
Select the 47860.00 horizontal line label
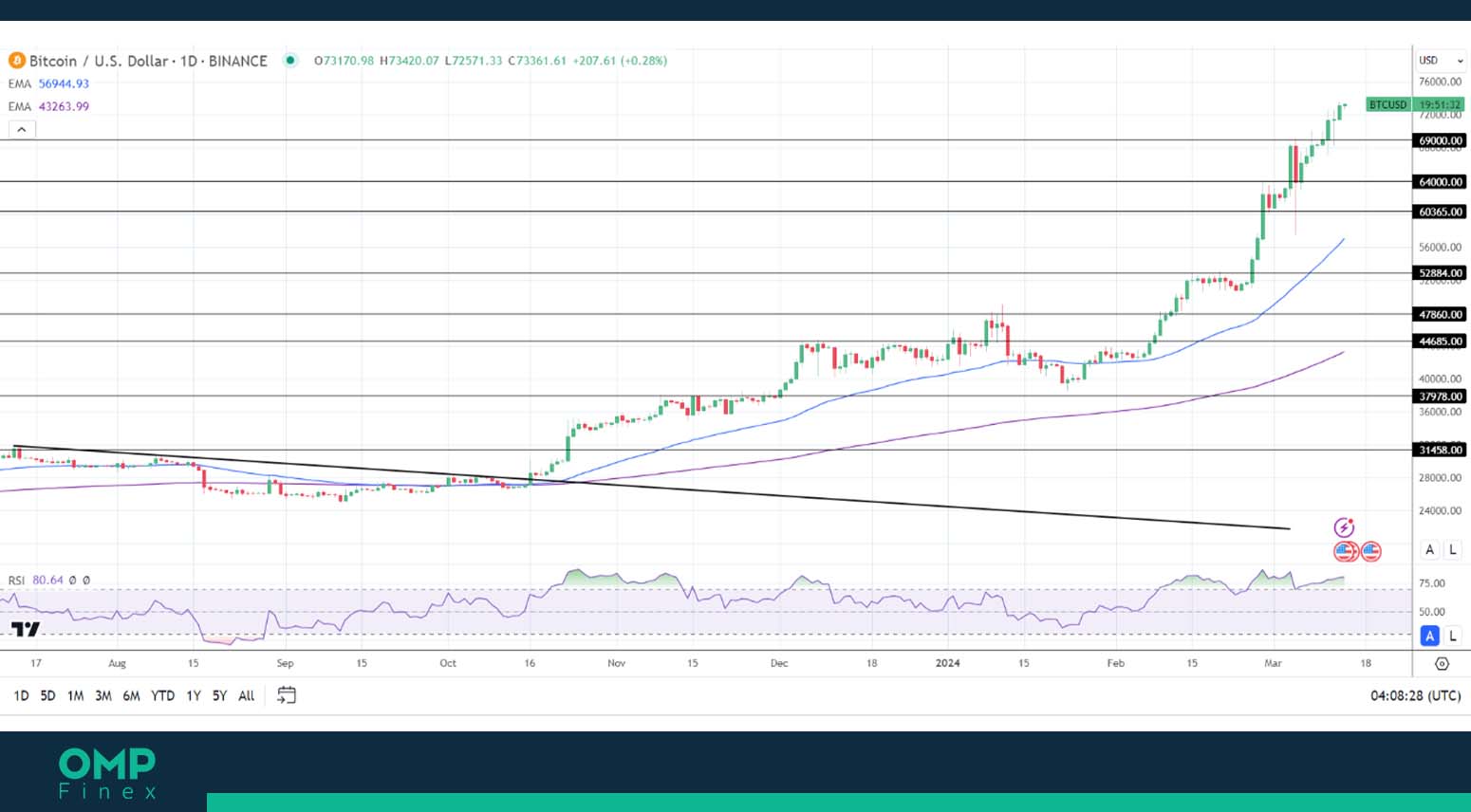(1440, 314)
